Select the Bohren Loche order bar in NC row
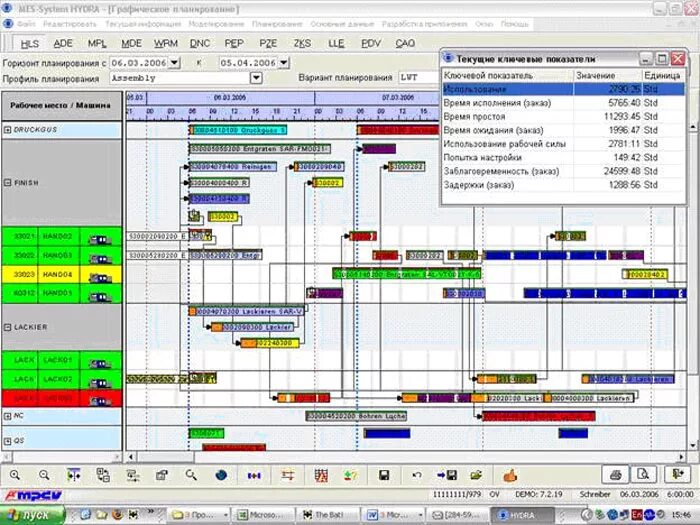The height and width of the screenshot is (525, 700). point(356,416)
